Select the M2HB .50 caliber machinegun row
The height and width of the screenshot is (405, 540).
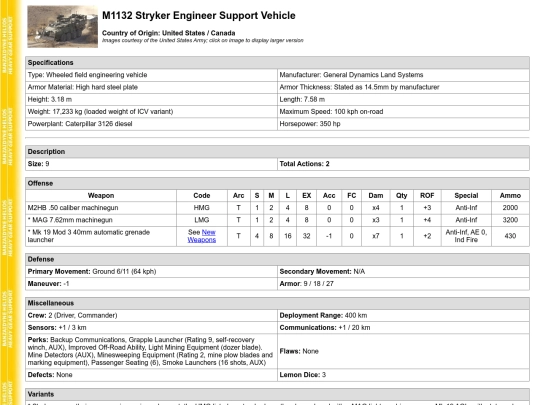point(277,208)
